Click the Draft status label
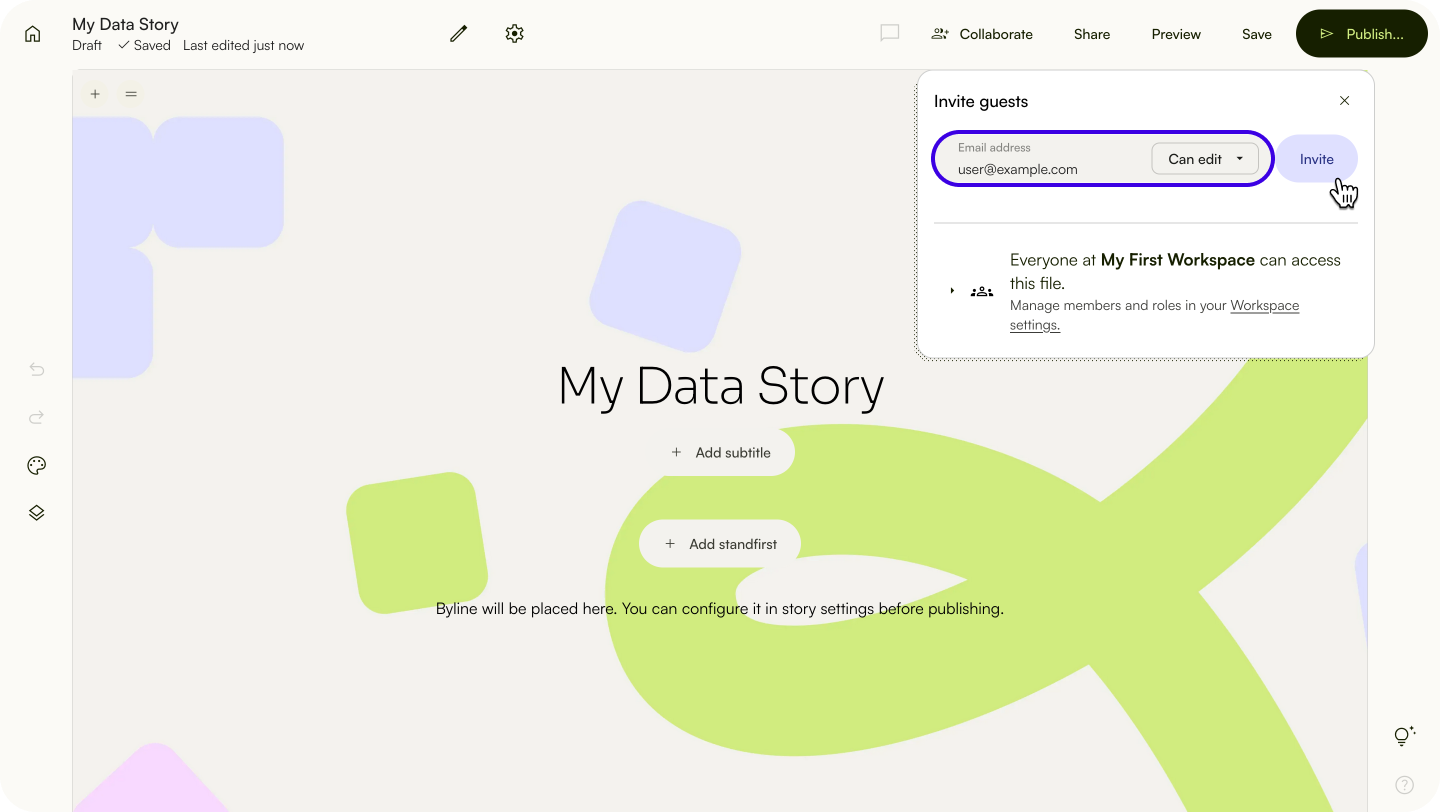Viewport: 1440px width, 812px height. click(87, 46)
